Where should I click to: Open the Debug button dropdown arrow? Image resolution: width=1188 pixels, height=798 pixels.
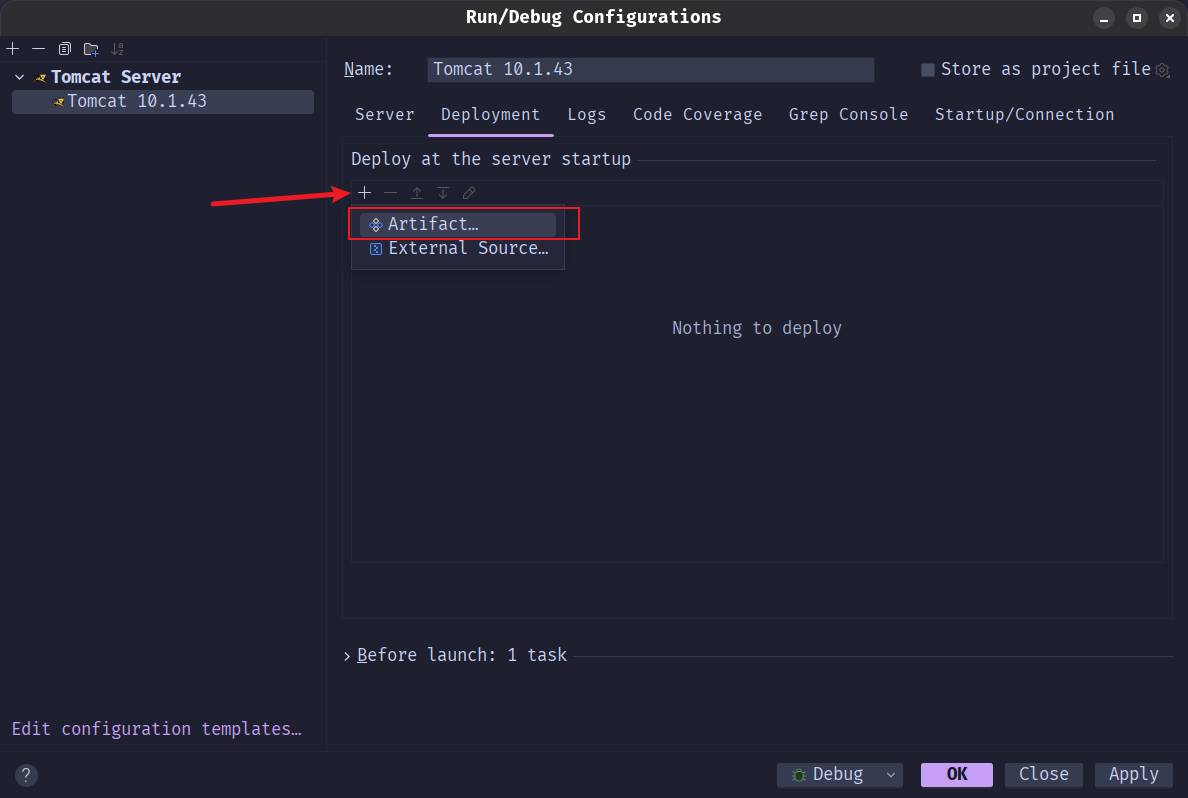pos(890,775)
